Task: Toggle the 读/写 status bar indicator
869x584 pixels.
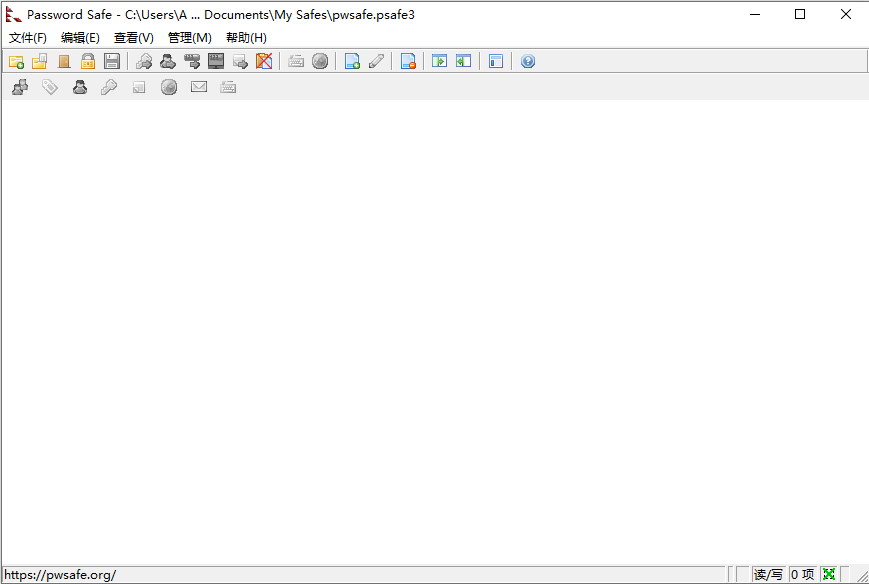Action: tap(768, 575)
